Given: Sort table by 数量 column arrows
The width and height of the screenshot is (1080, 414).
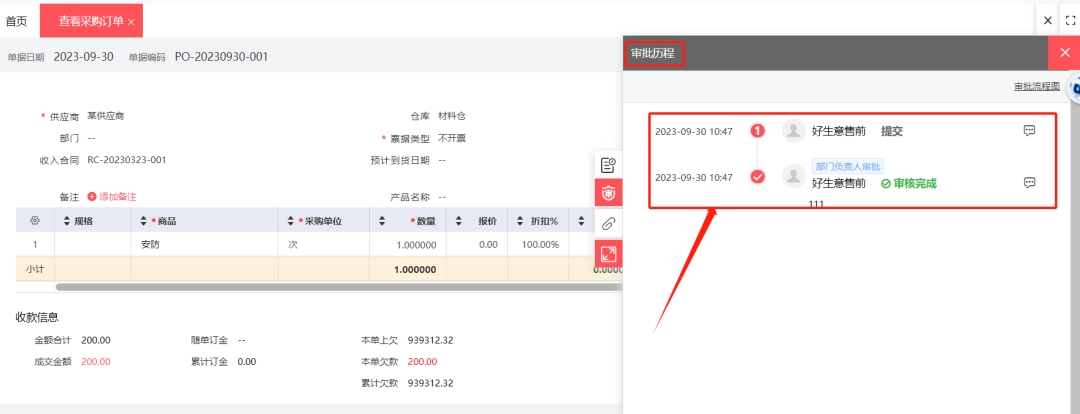Looking at the screenshot, I should (x=382, y=221).
